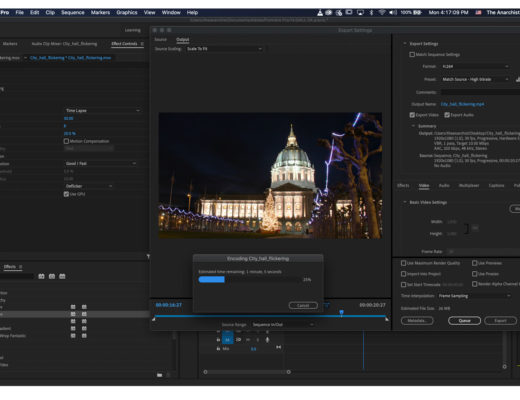Image resolution: width=520 pixels, height=400 pixels.
Task: Click the Effects panel search field
Action: (x=17, y=276)
